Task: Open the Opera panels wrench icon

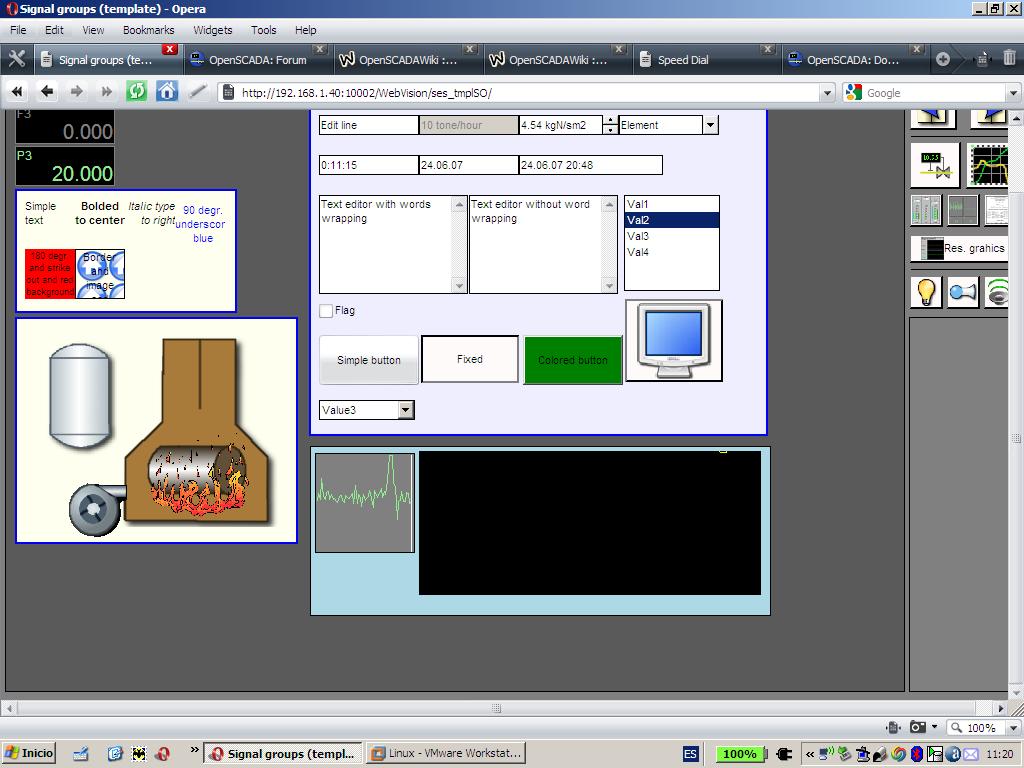Action: (x=16, y=59)
